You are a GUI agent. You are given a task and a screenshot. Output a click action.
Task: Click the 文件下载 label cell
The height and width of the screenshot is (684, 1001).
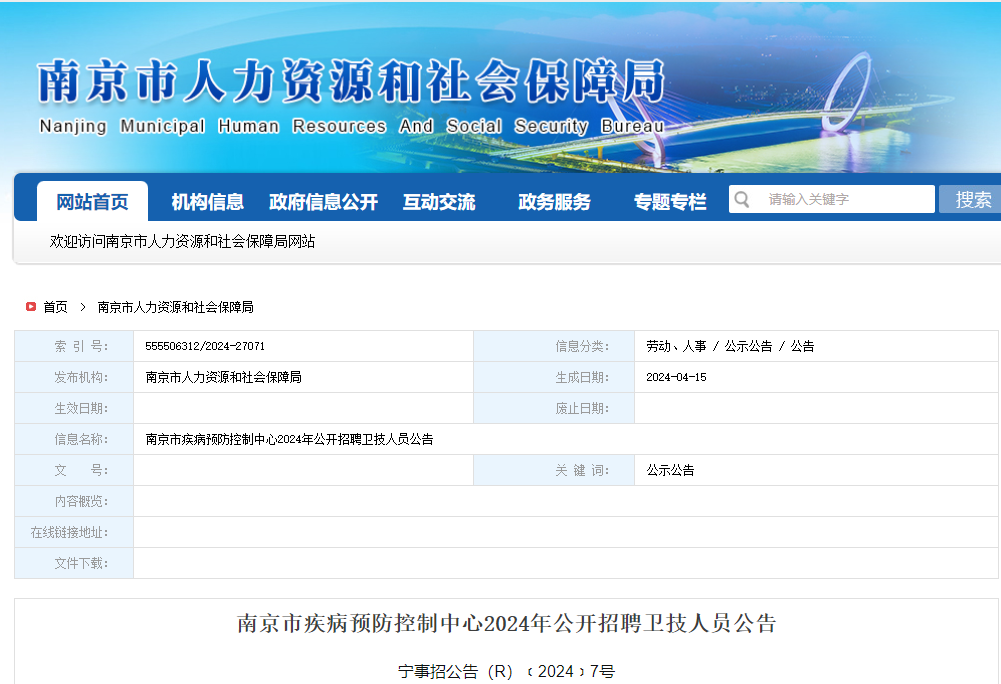tap(74, 563)
